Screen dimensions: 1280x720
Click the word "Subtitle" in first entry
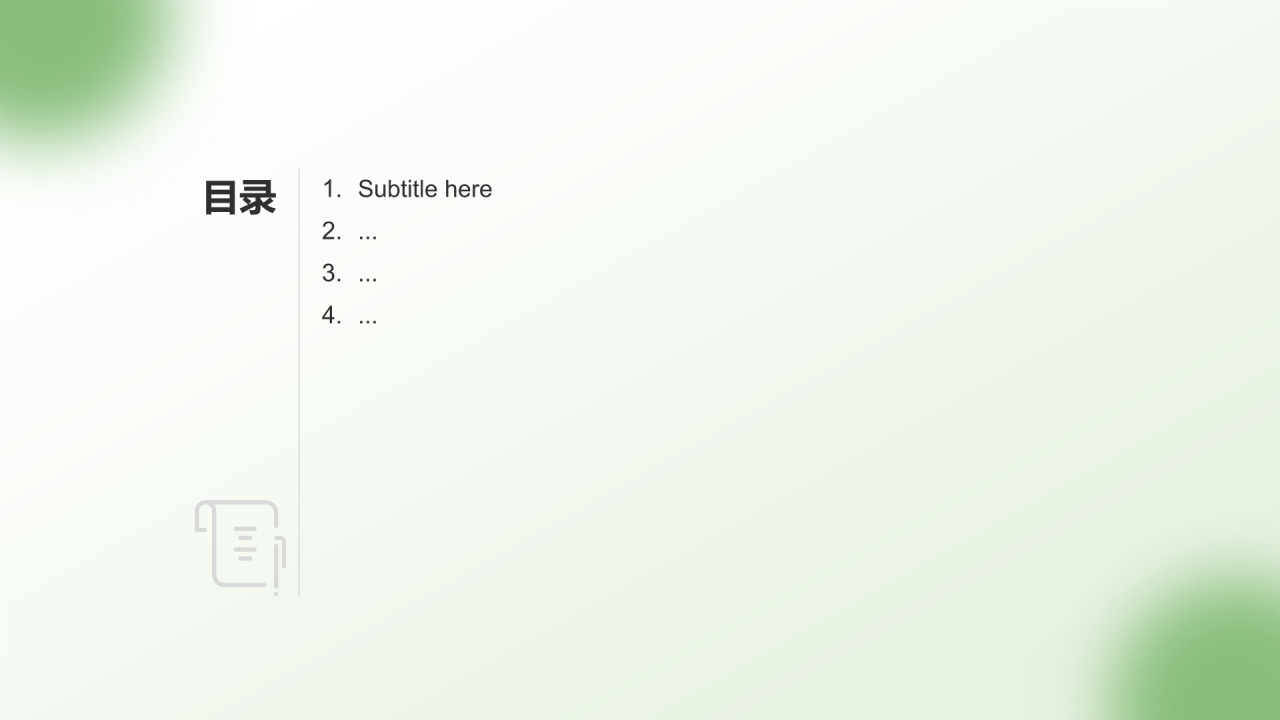398,189
